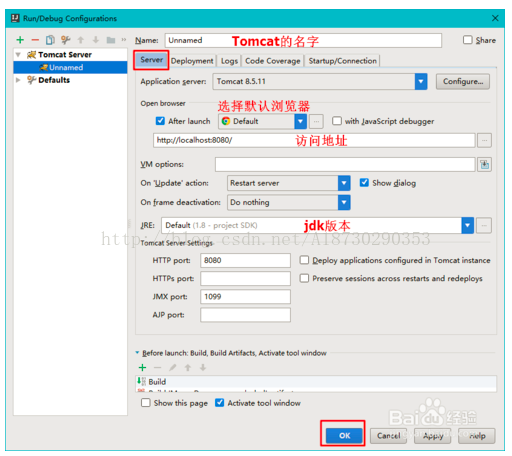
Task: Click the Configure... button
Action: (x=463, y=82)
